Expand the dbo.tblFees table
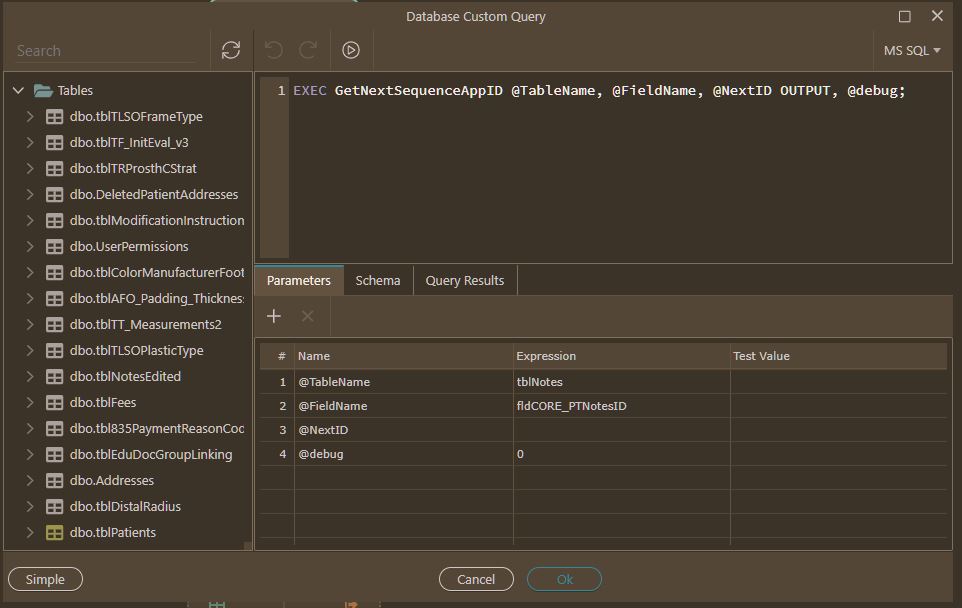The image size is (962, 608). pyautogui.click(x=29, y=402)
